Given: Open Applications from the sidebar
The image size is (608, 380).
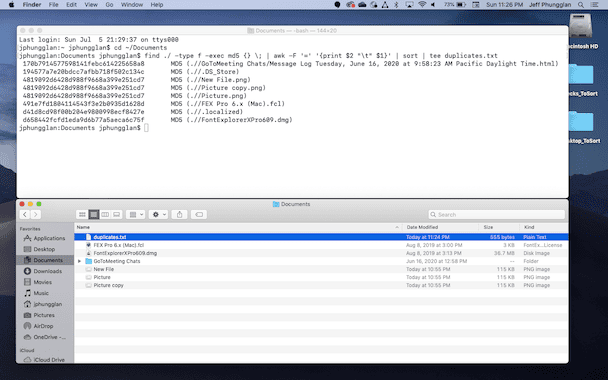Looking at the screenshot, I should [45, 238].
